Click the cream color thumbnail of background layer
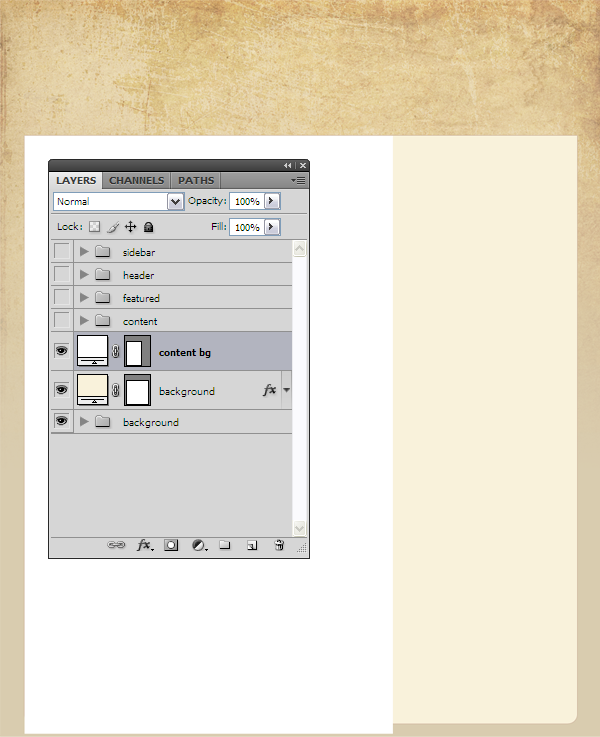This screenshot has width=600, height=737. (x=93, y=390)
